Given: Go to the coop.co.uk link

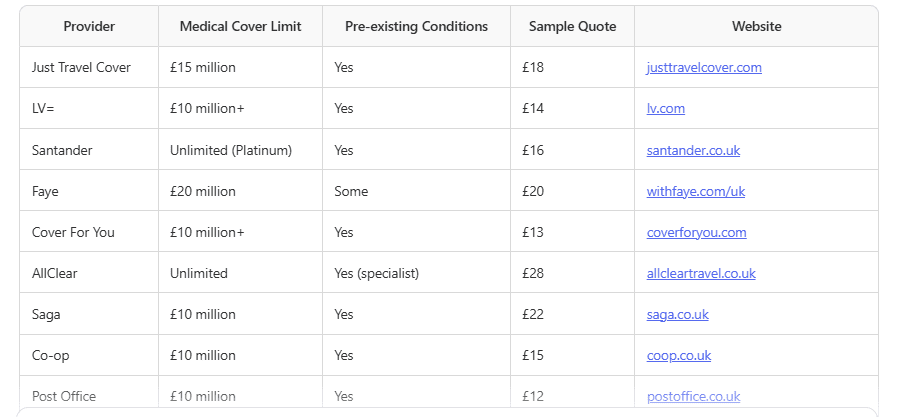Looking at the screenshot, I should pos(678,355).
